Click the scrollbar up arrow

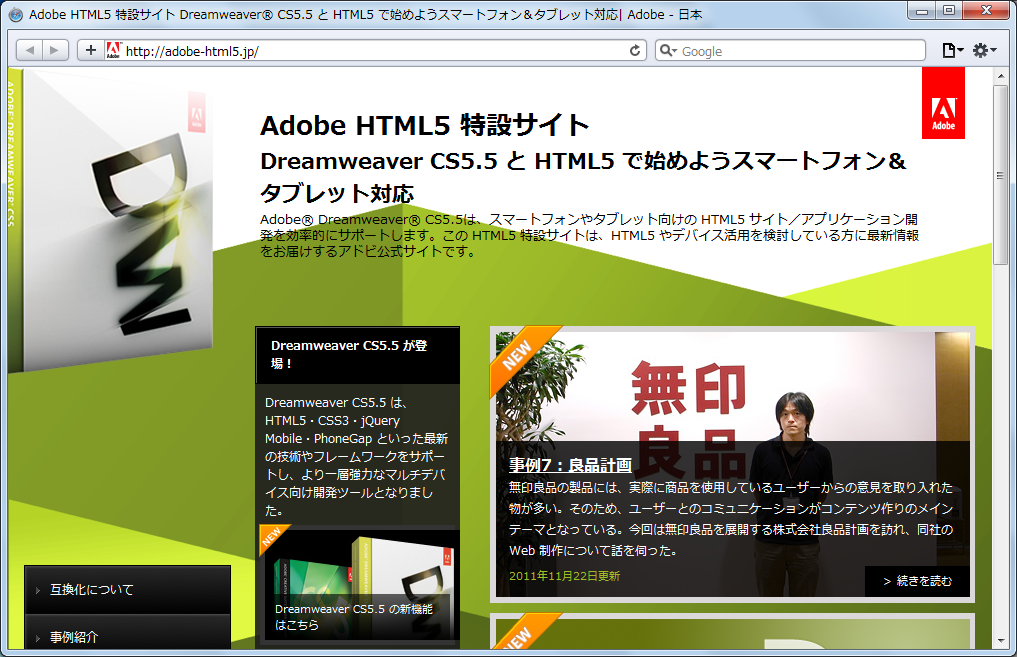(1000, 76)
